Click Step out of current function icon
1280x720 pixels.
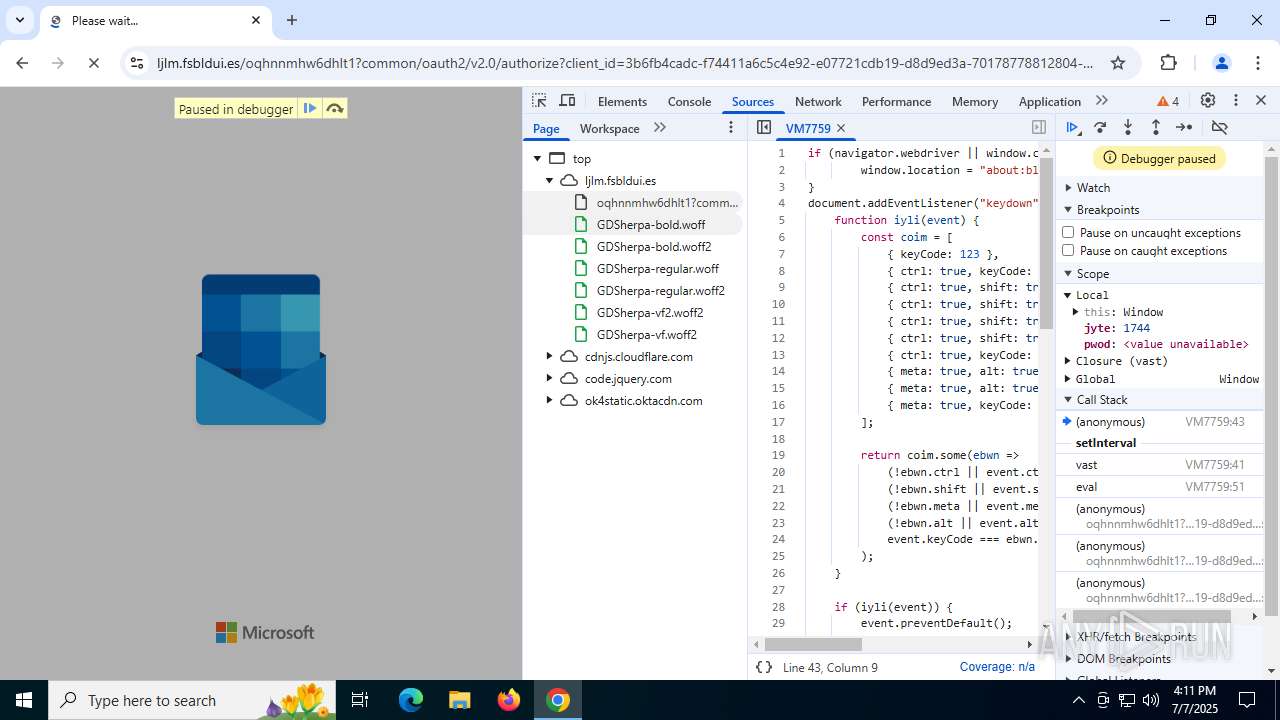point(1156,127)
